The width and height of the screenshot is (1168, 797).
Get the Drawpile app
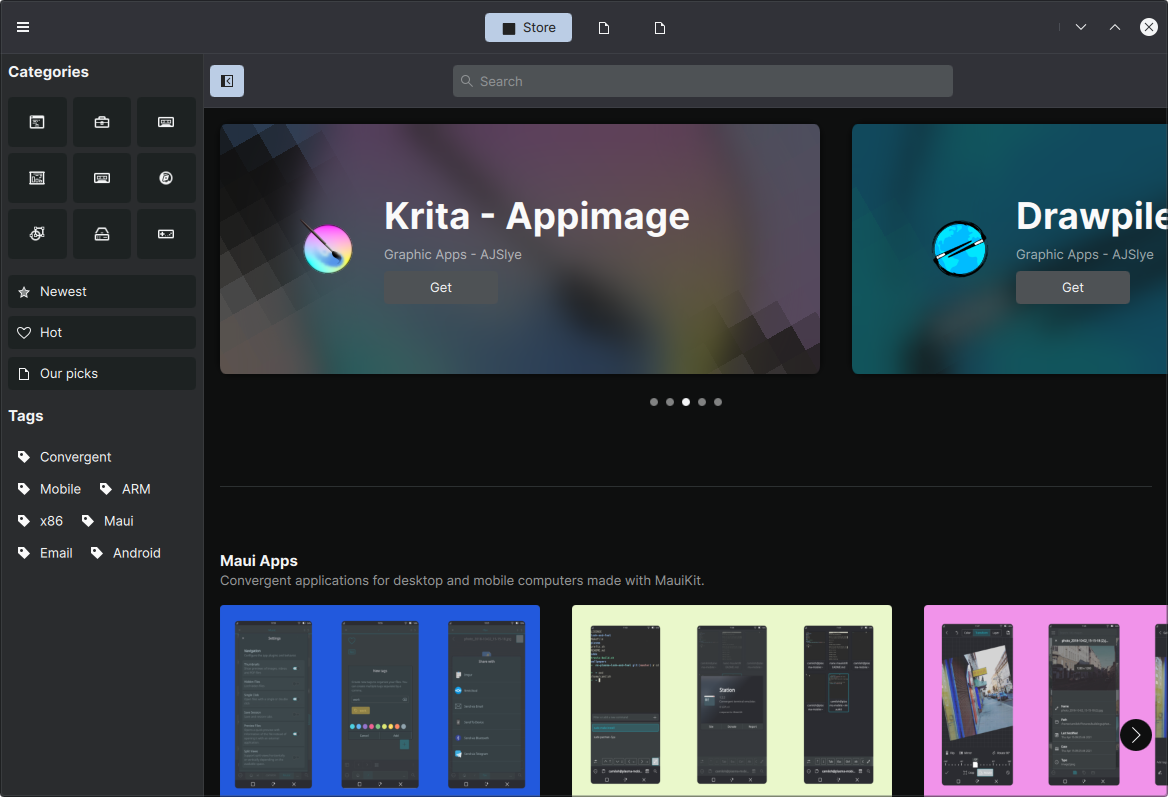tap(1073, 288)
